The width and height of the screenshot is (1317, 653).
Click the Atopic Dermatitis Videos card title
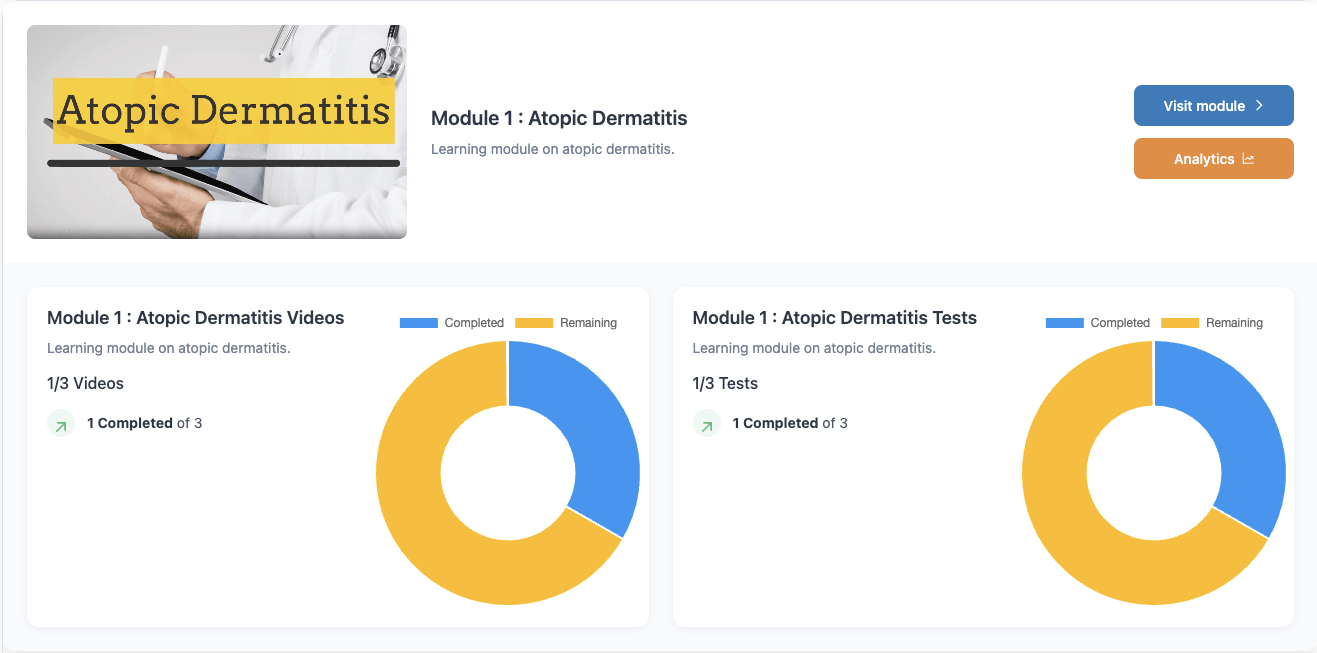pos(195,318)
